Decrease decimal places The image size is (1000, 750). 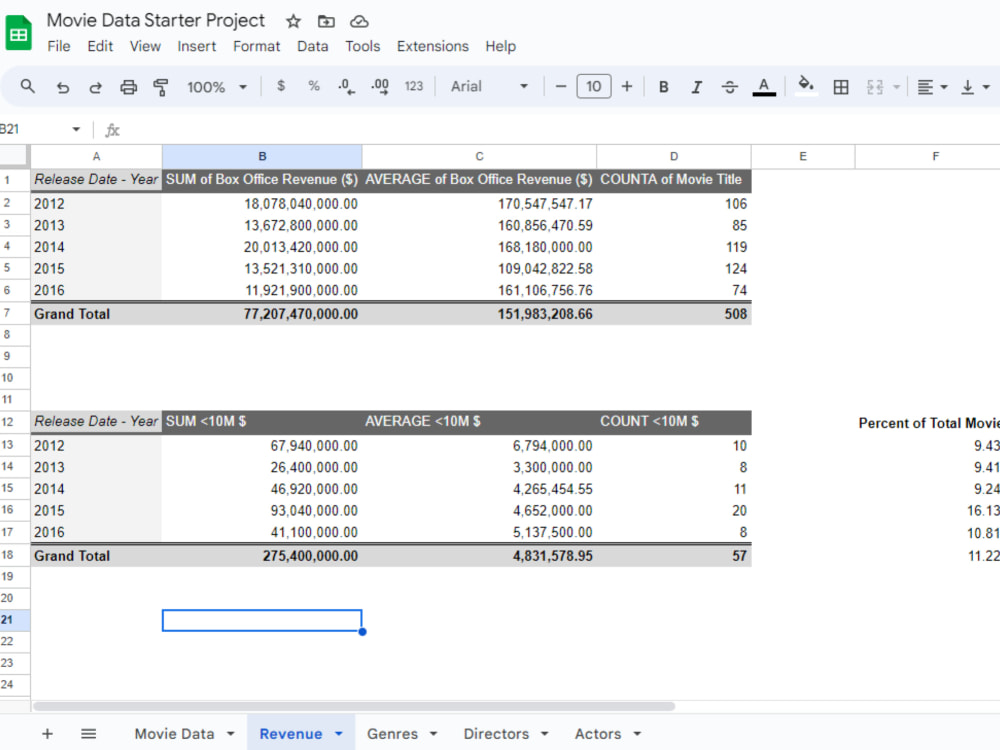pos(346,87)
